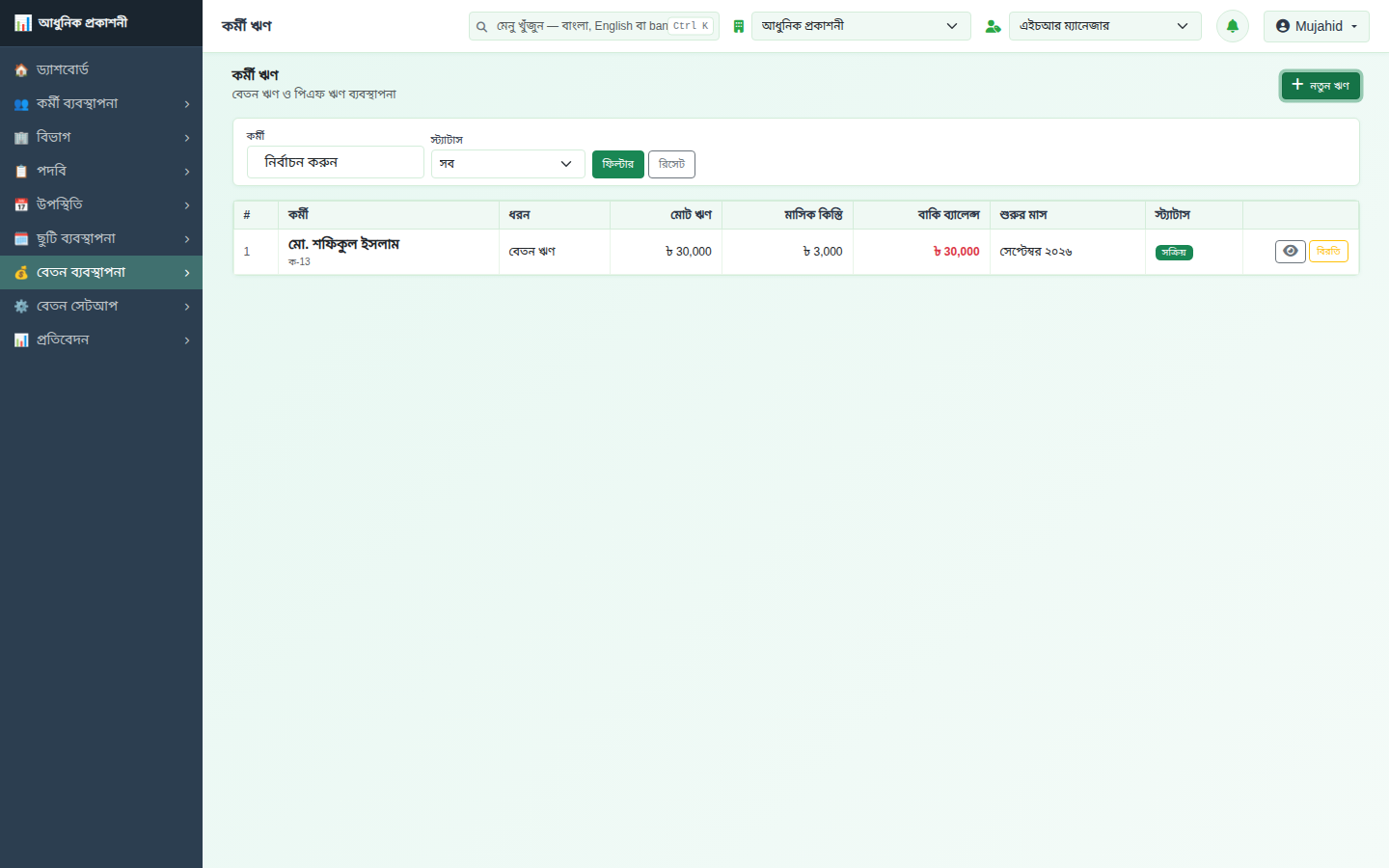The height and width of the screenshot is (868, 1389).
Task: Click the প্রতিবেদন chart icon
Action: point(21,340)
